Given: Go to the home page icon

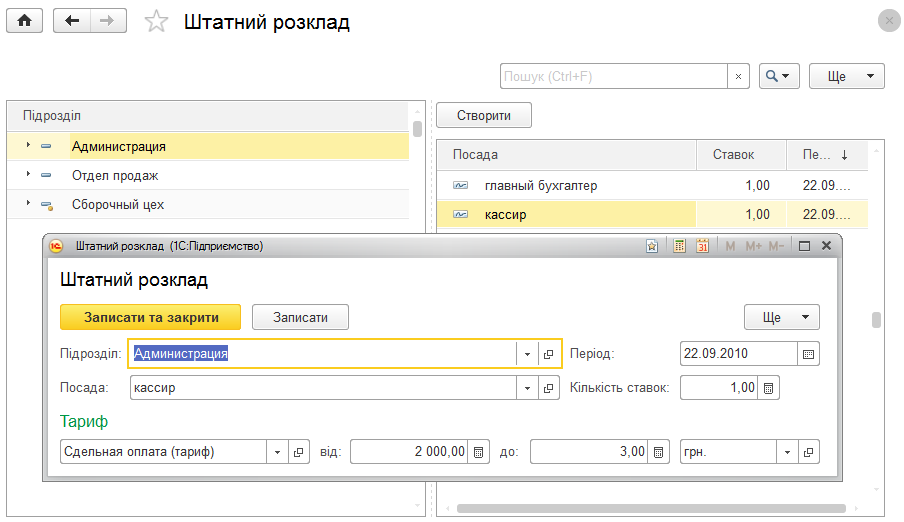Looking at the screenshot, I should (24, 21).
